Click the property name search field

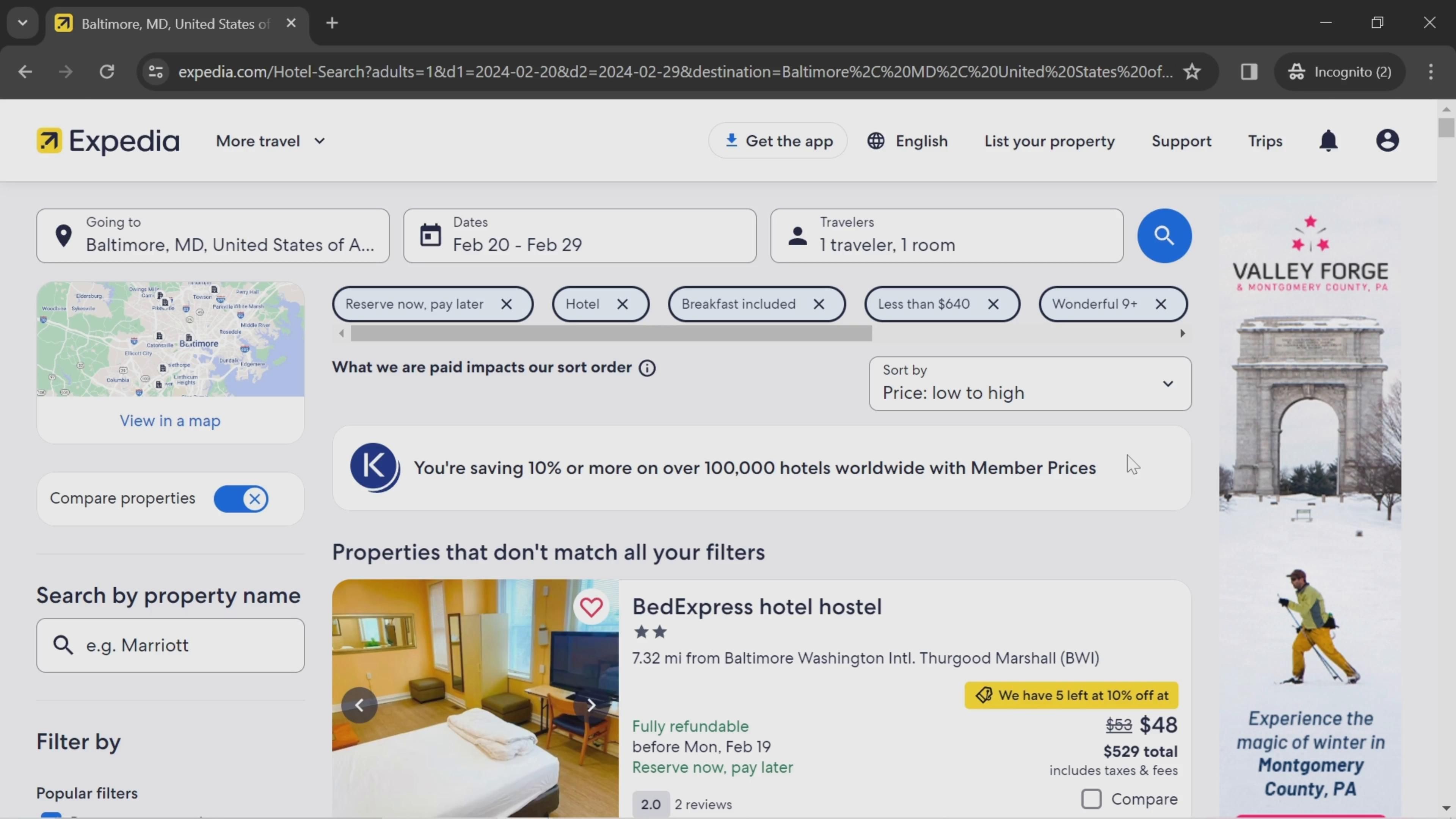[181, 645]
